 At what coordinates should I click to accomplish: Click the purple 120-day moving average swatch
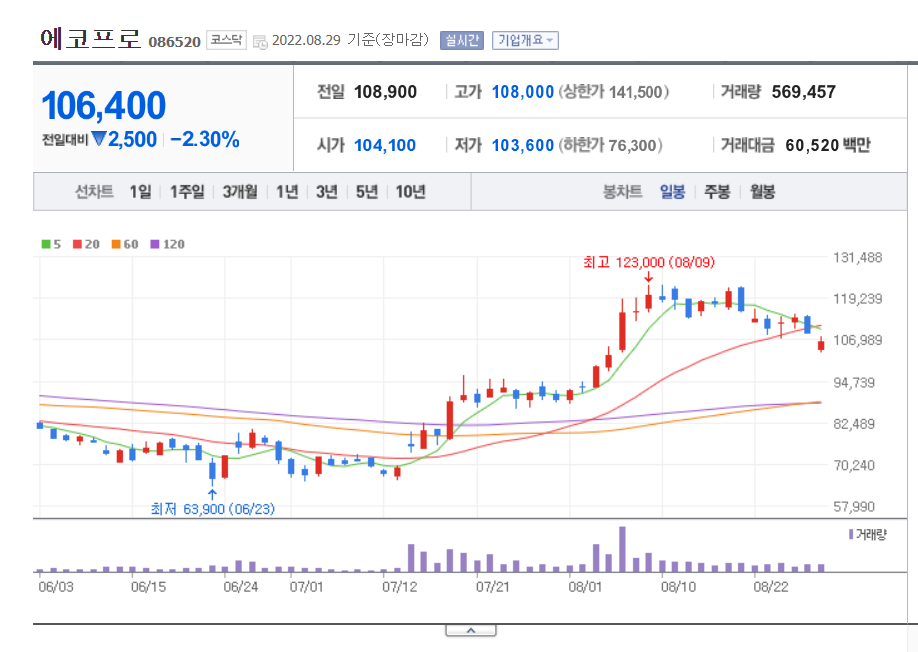tap(155, 244)
